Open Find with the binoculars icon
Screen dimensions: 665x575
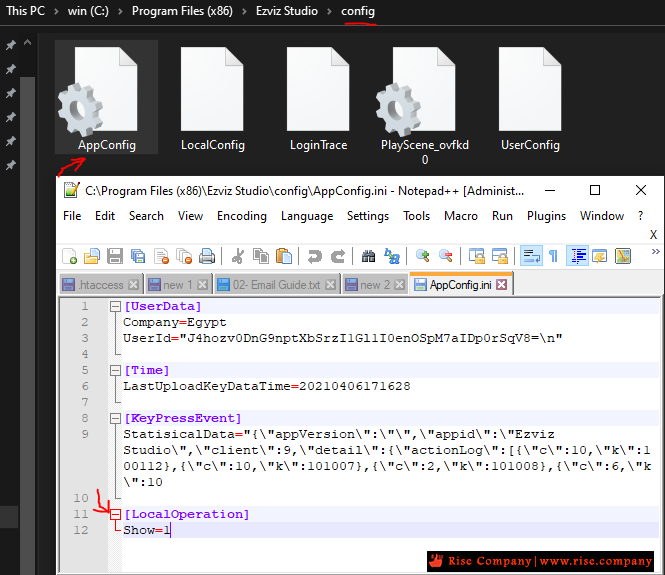pos(368,256)
